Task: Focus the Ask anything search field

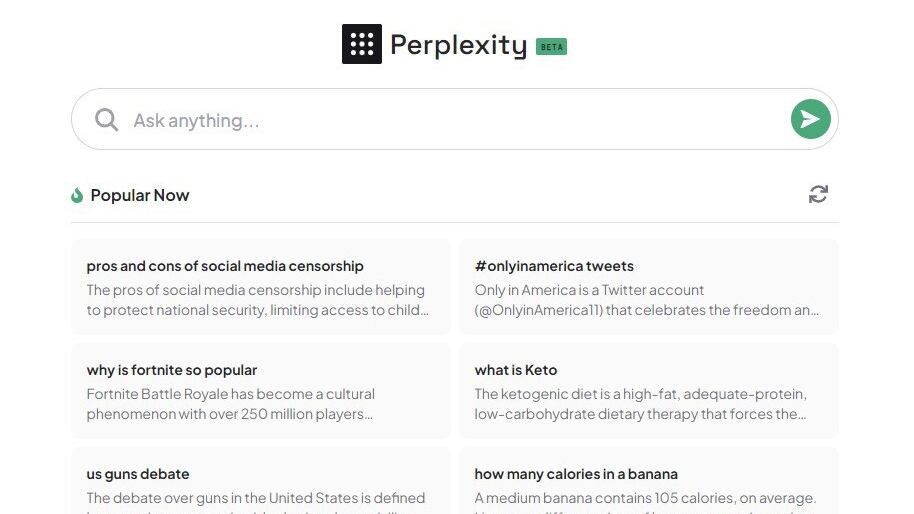Action: coord(450,120)
